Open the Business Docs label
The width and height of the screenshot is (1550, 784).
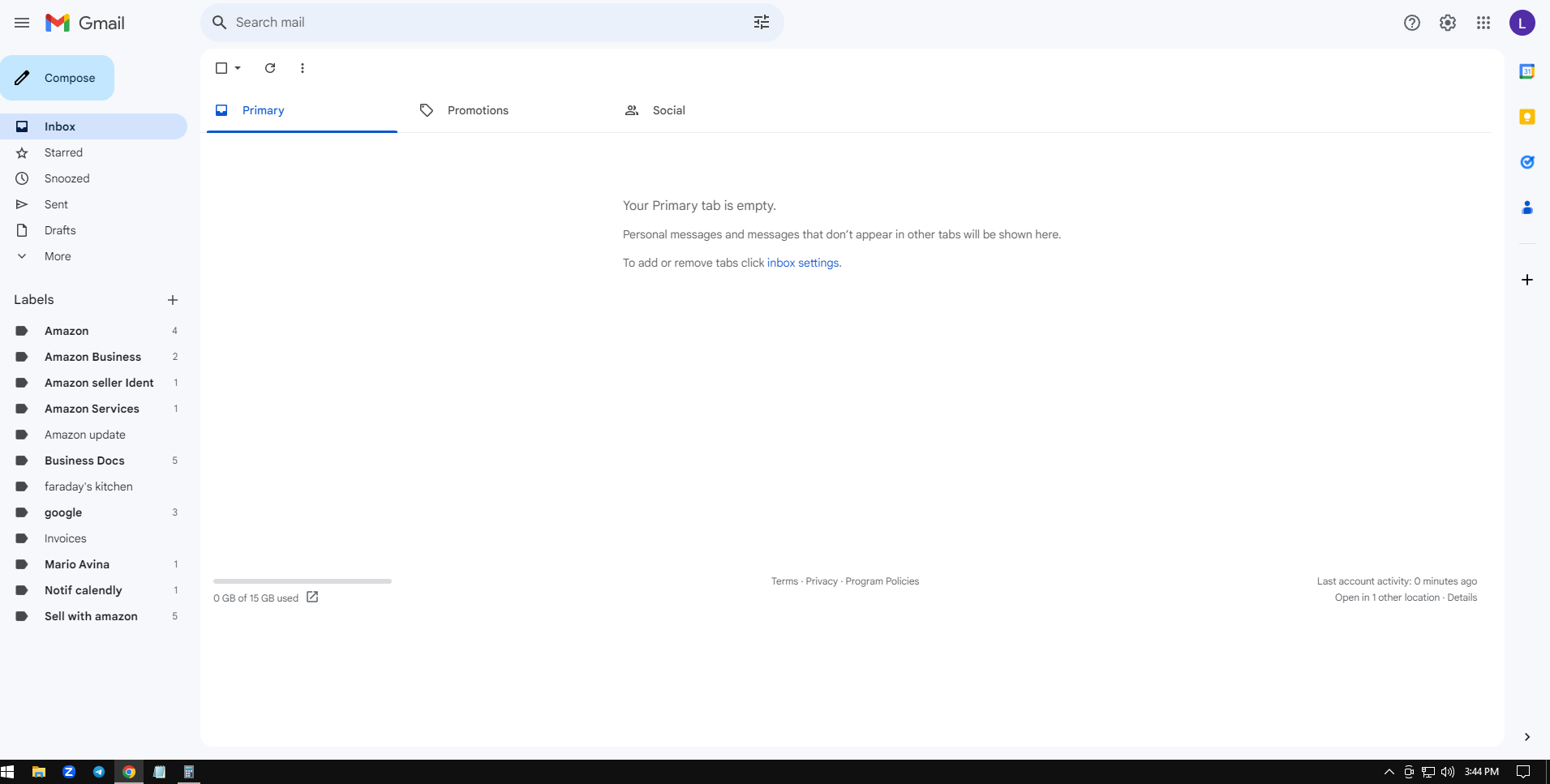point(93,461)
